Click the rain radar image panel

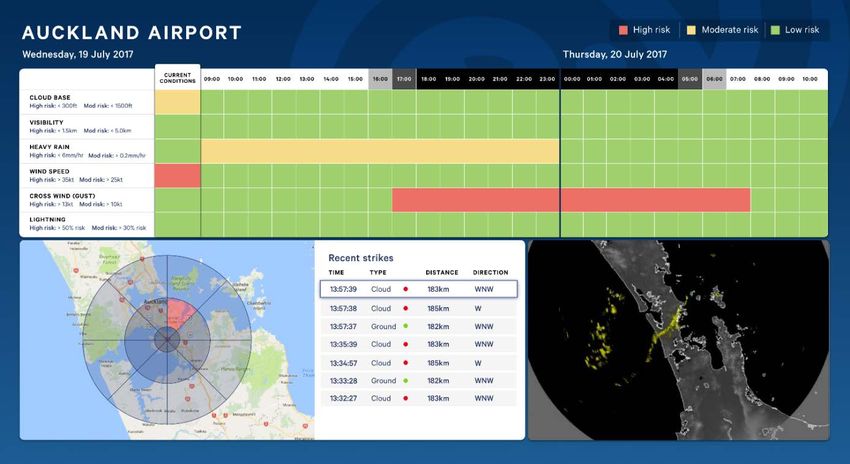[679, 340]
